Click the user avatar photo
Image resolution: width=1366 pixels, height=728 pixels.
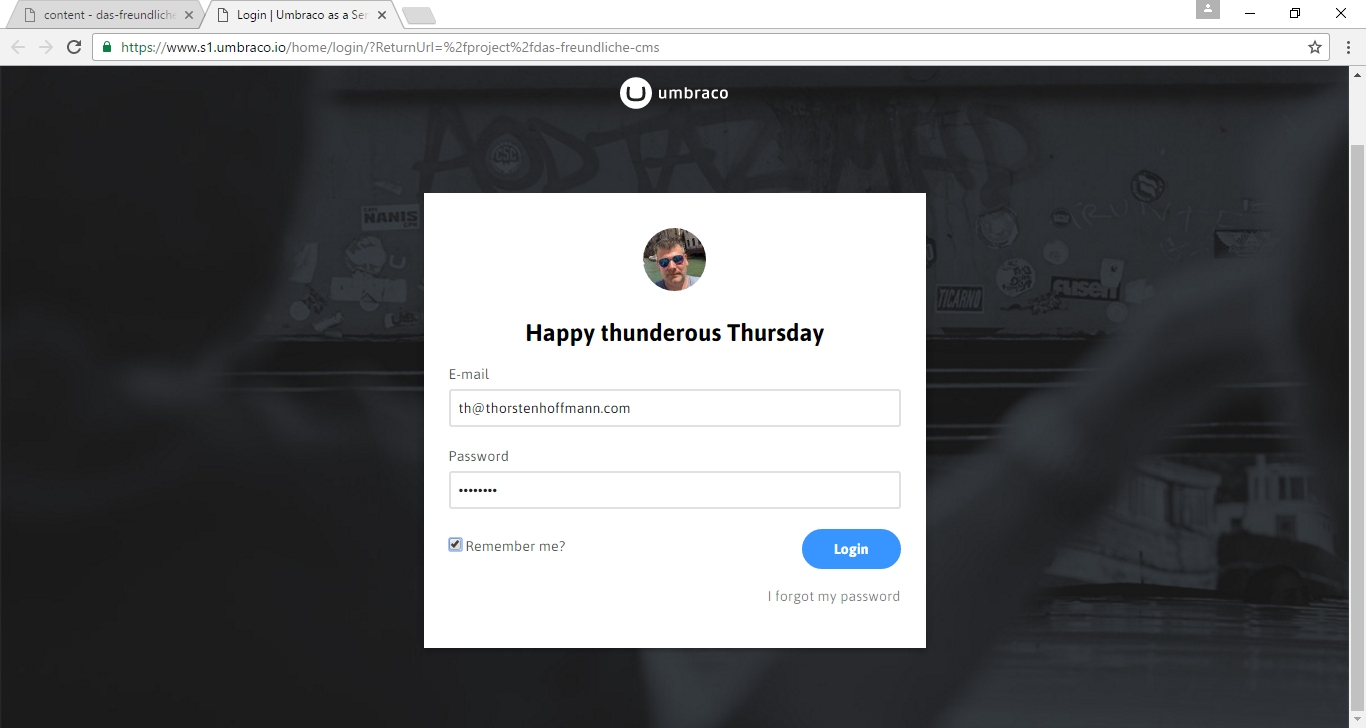coord(674,259)
